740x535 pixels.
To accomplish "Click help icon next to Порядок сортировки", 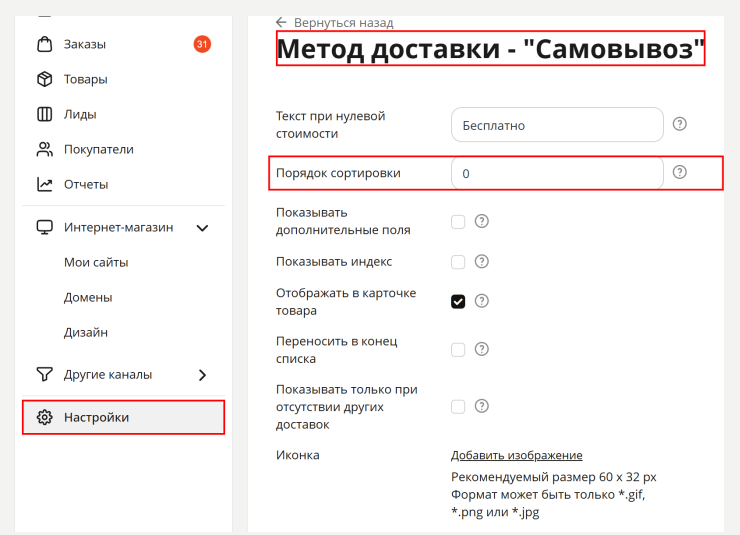I will 680,172.
